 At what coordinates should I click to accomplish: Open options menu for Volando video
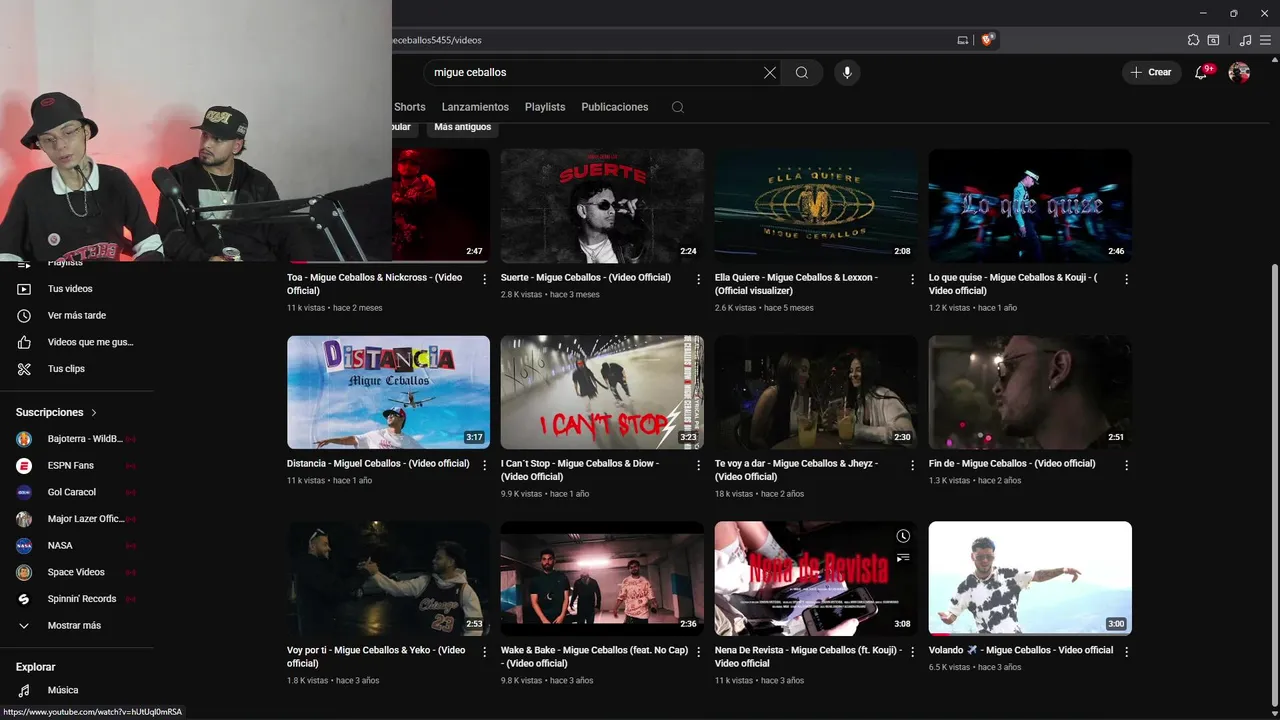pos(1126,652)
